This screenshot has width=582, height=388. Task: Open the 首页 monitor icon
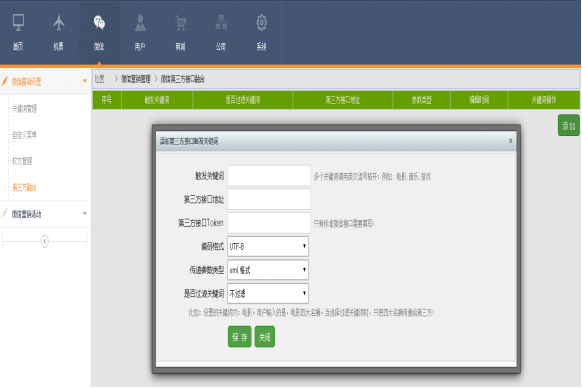18,23
